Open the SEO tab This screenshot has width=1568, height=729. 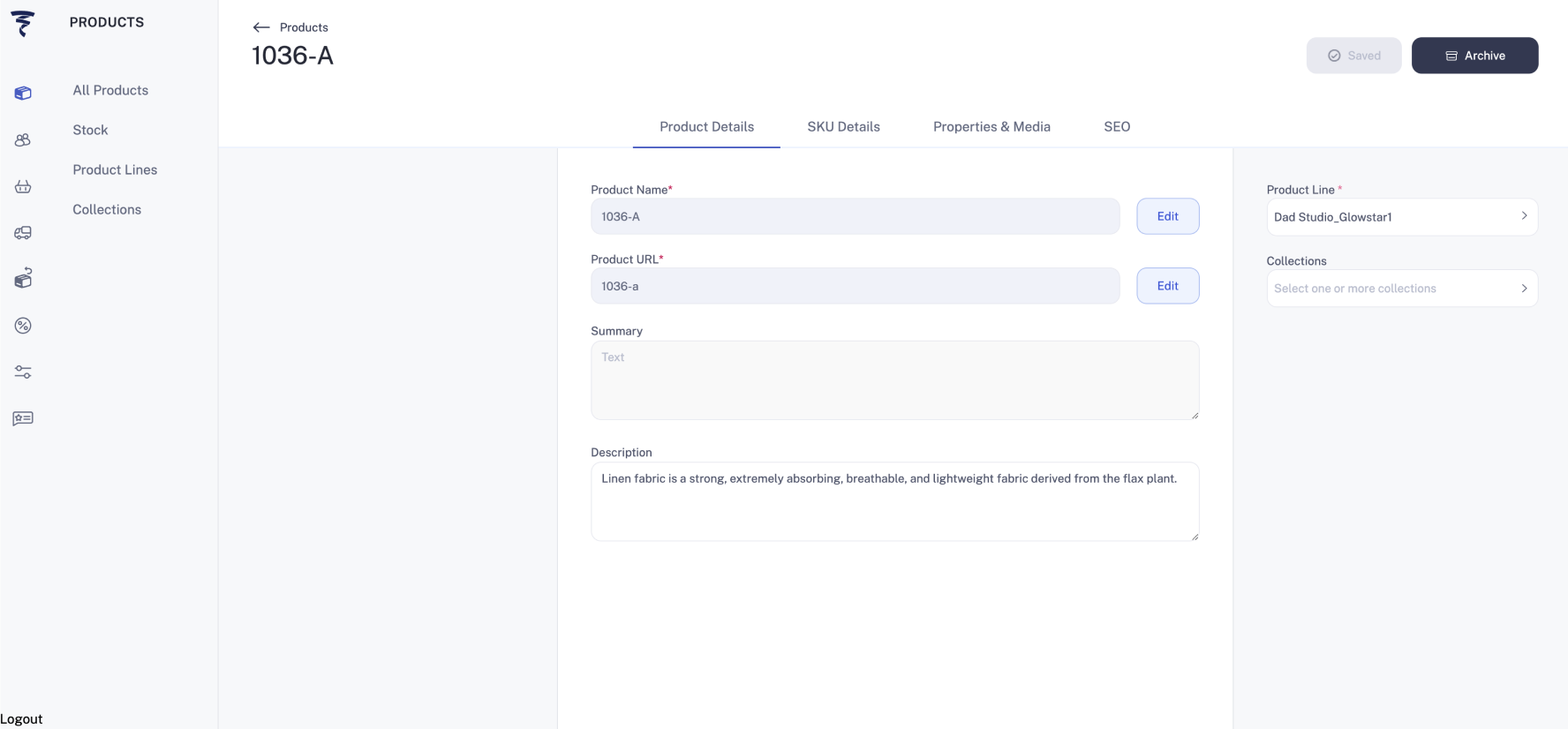[1117, 127]
